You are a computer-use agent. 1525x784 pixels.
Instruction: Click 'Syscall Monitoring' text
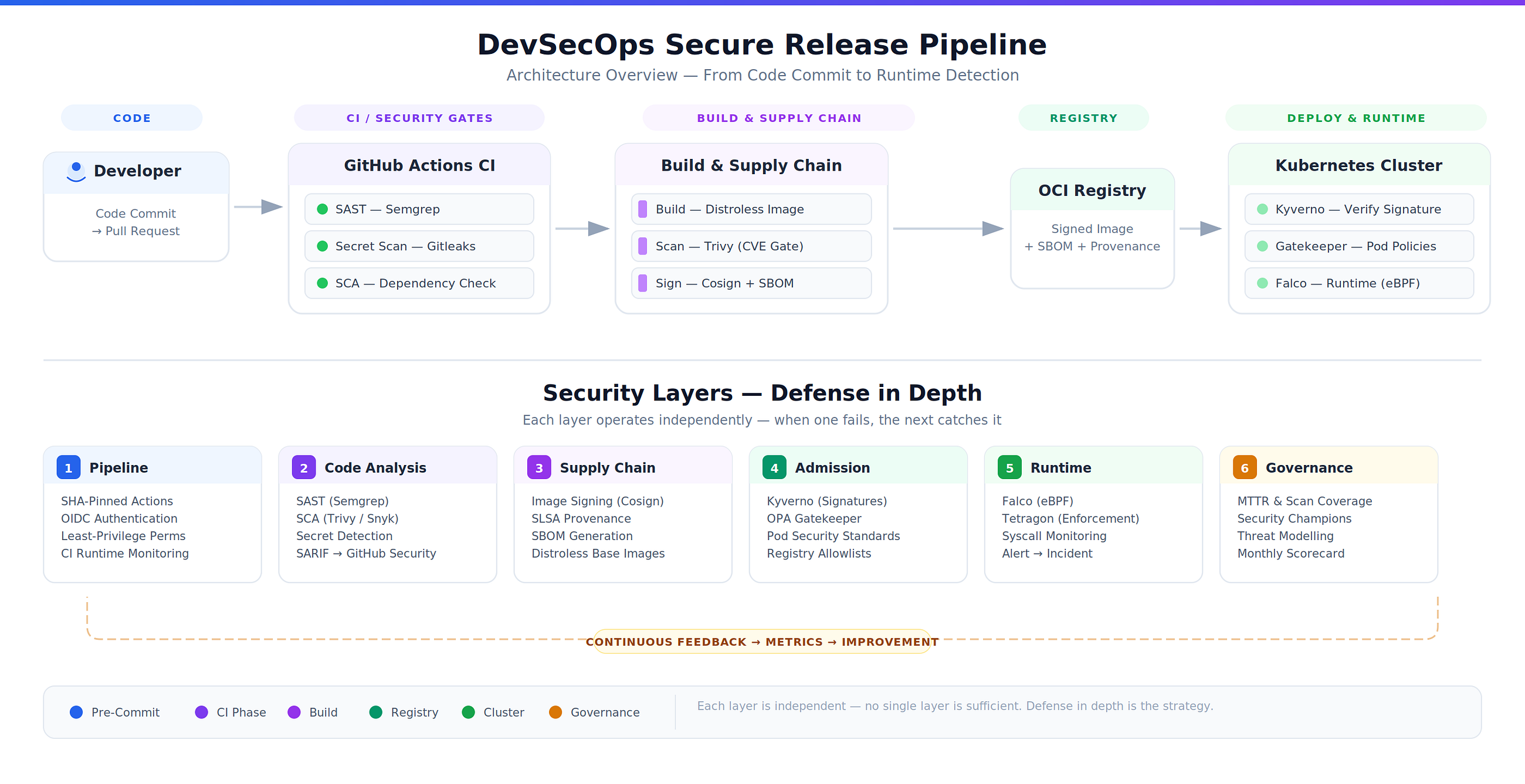tap(1054, 536)
